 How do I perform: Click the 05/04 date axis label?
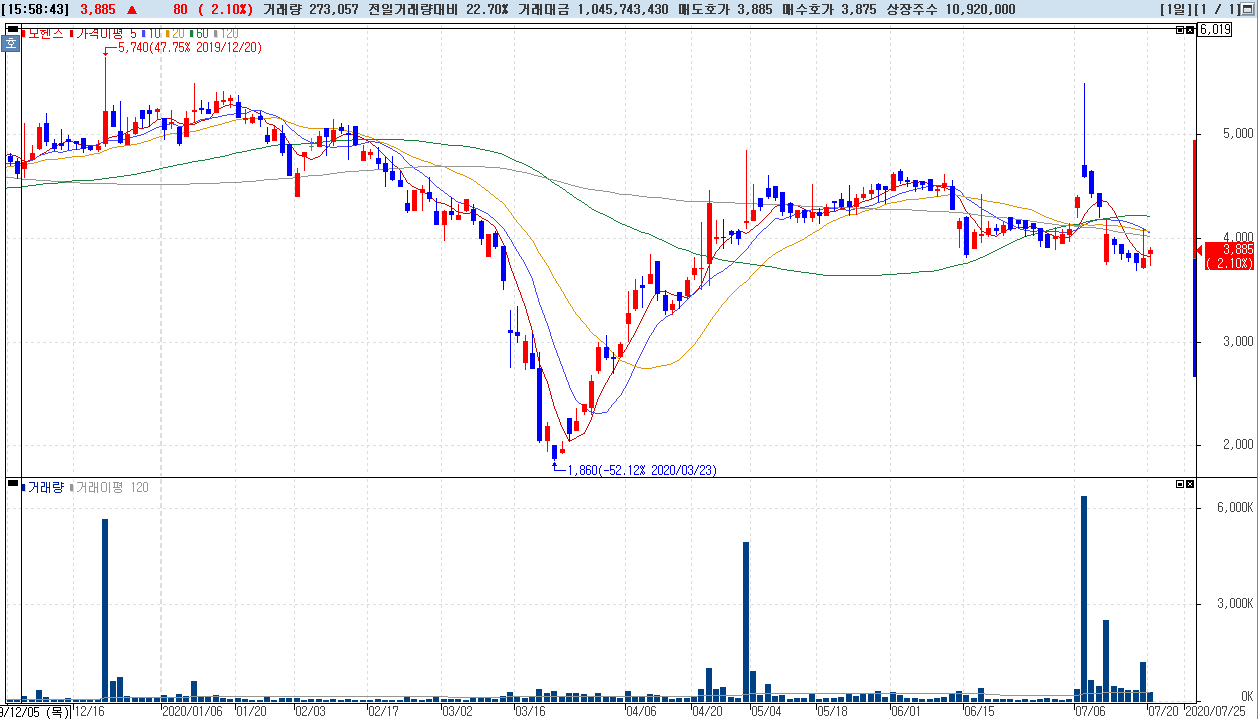tap(766, 711)
